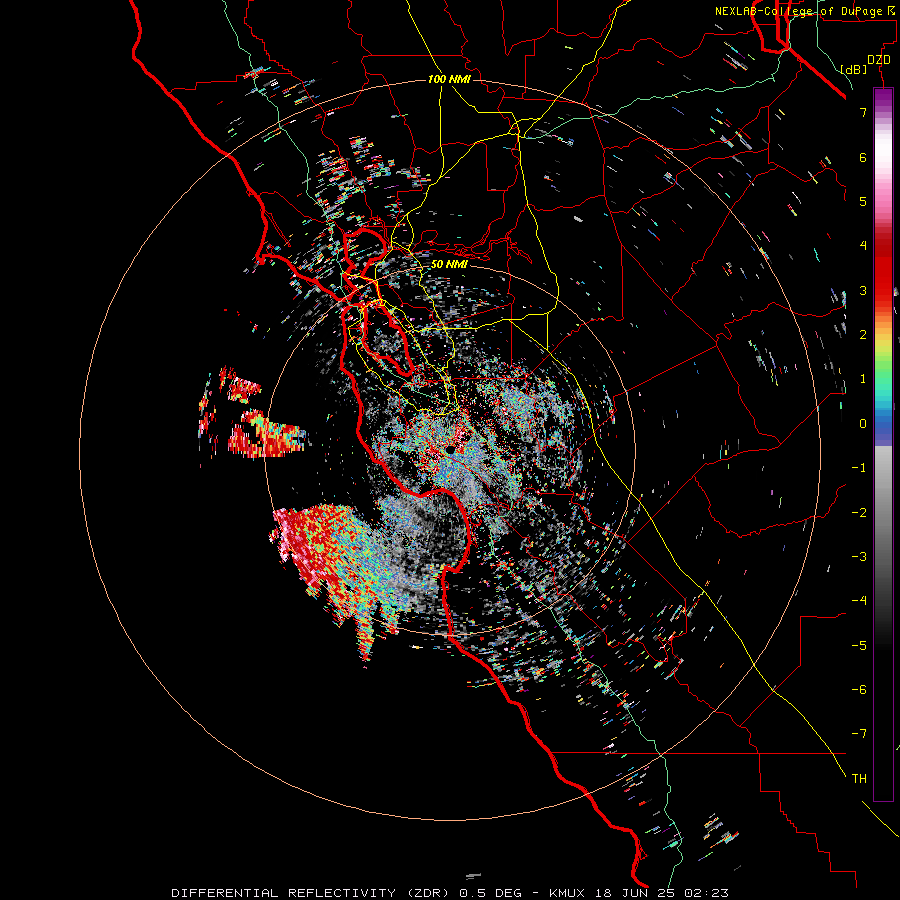The width and height of the screenshot is (900, 900).
Task: Click the "0" value on the color scale
Action: 863,424
